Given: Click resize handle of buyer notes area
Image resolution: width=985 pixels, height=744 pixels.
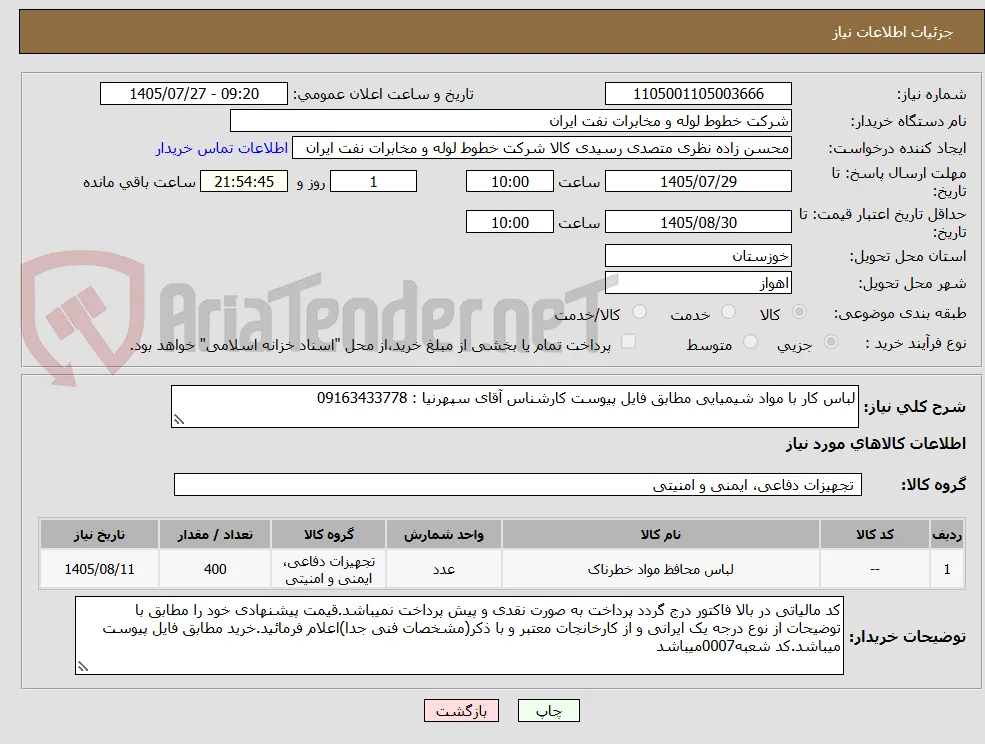Looking at the screenshot, I should (x=82, y=667).
